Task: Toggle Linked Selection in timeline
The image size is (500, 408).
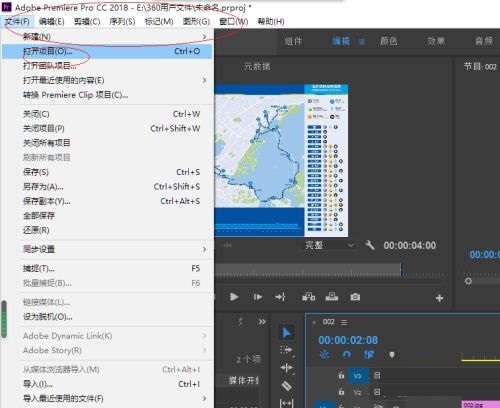Action: point(369,355)
